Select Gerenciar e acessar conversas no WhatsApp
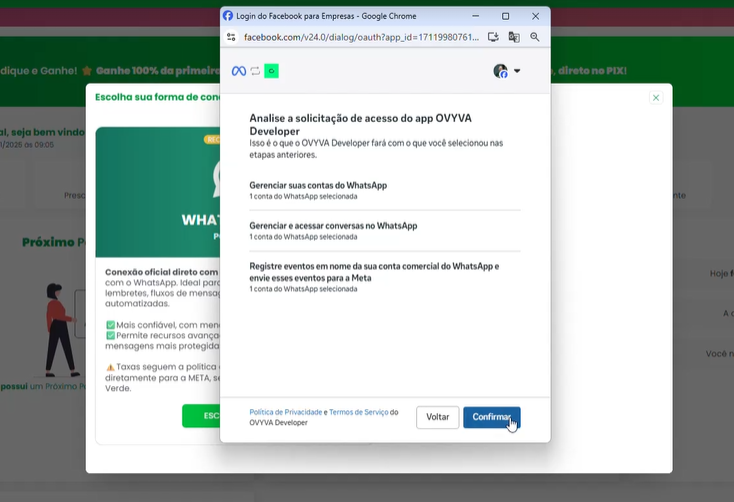The width and height of the screenshot is (734, 502). 333,226
